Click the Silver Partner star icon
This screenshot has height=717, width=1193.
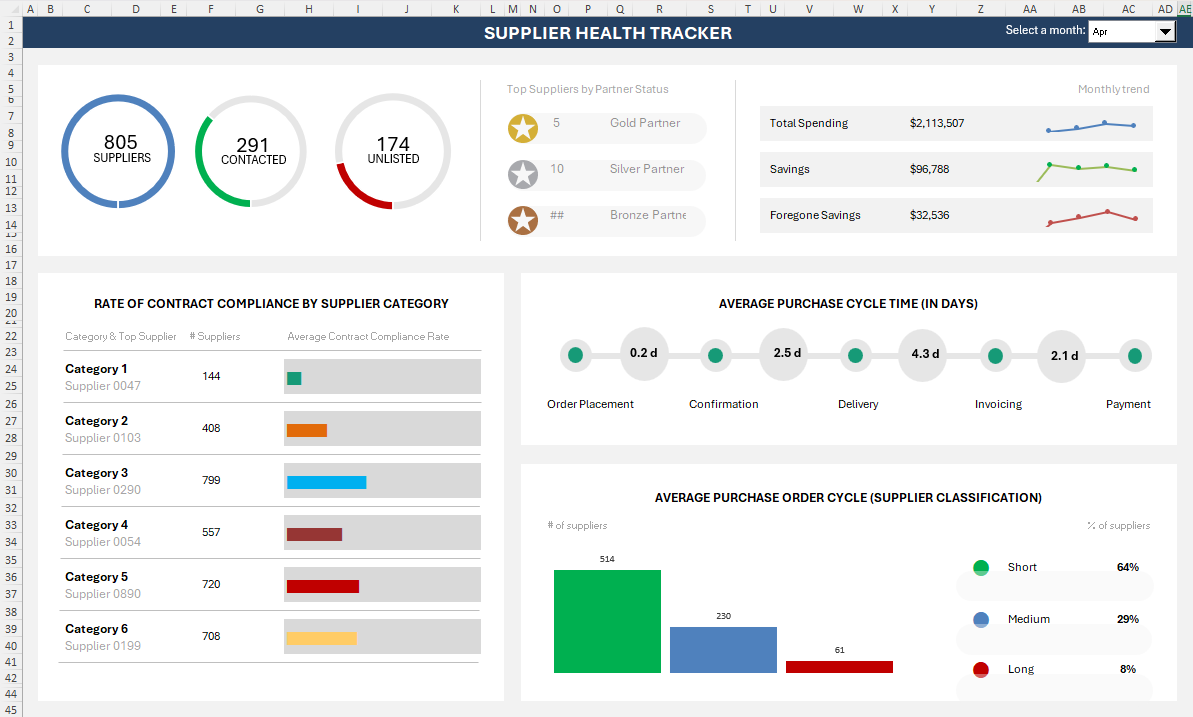click(x=523, y=174)
